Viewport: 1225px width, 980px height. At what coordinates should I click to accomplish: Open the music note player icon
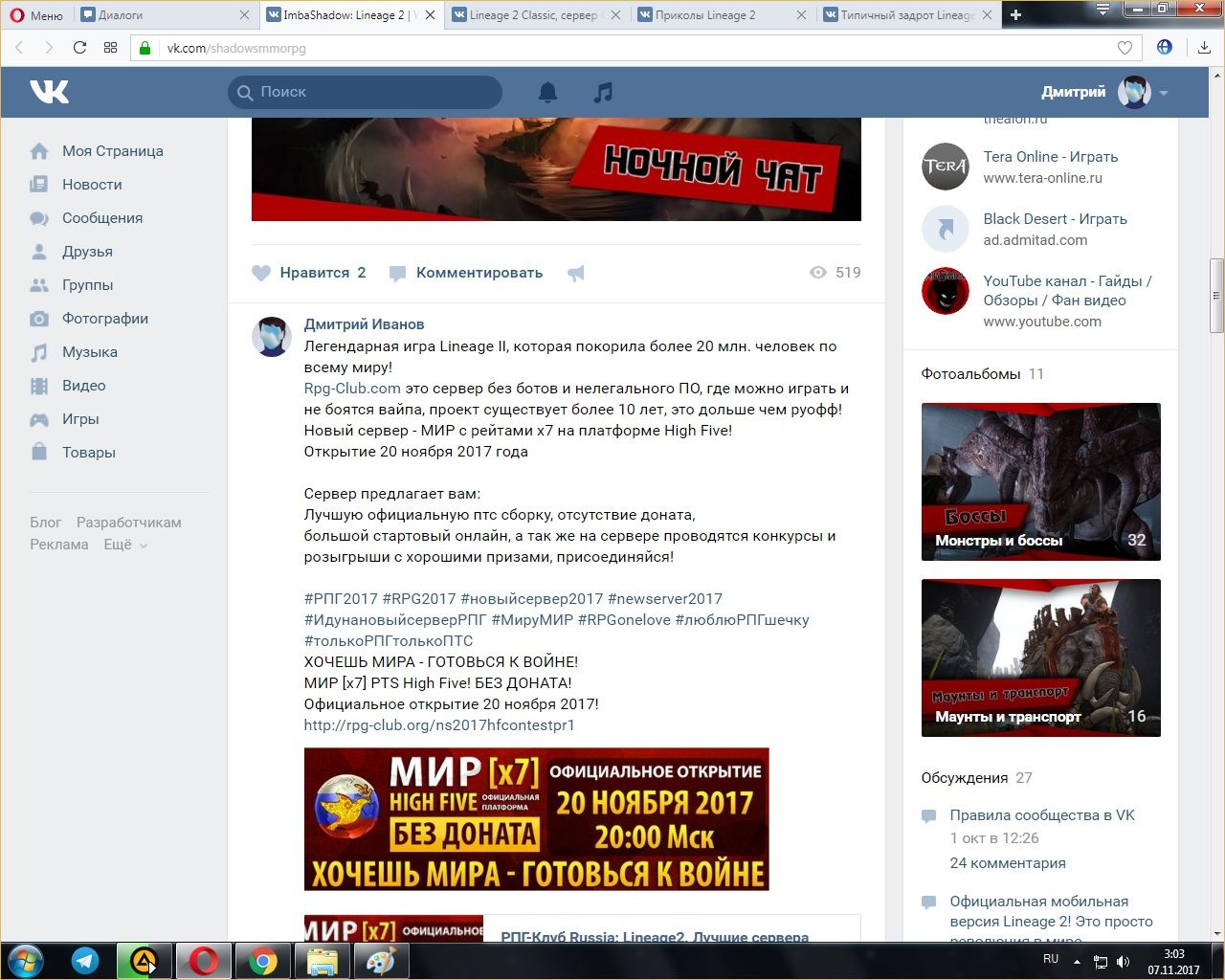tap(603, 92)
